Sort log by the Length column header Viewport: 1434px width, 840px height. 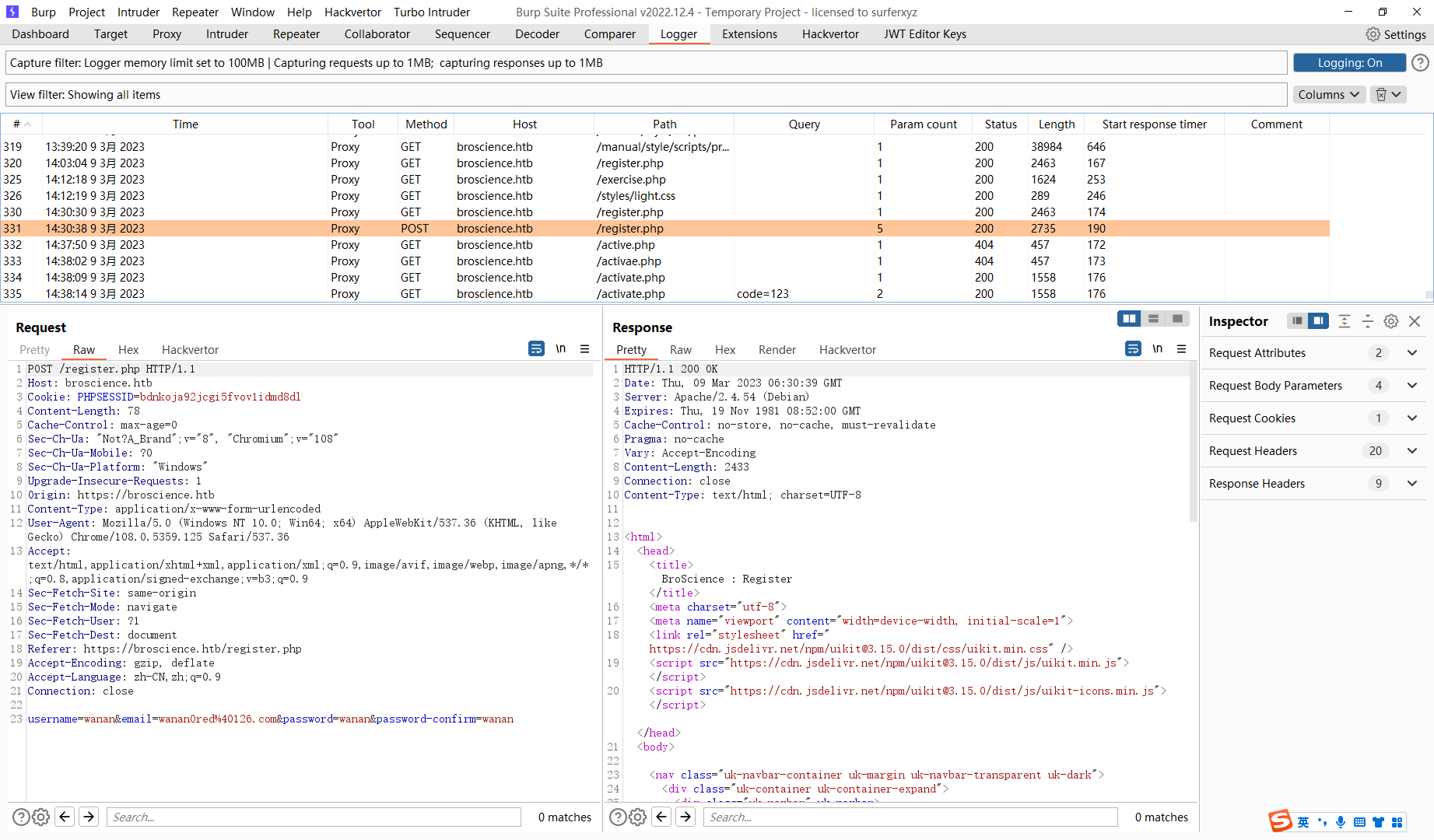[x=1056, y=124]
